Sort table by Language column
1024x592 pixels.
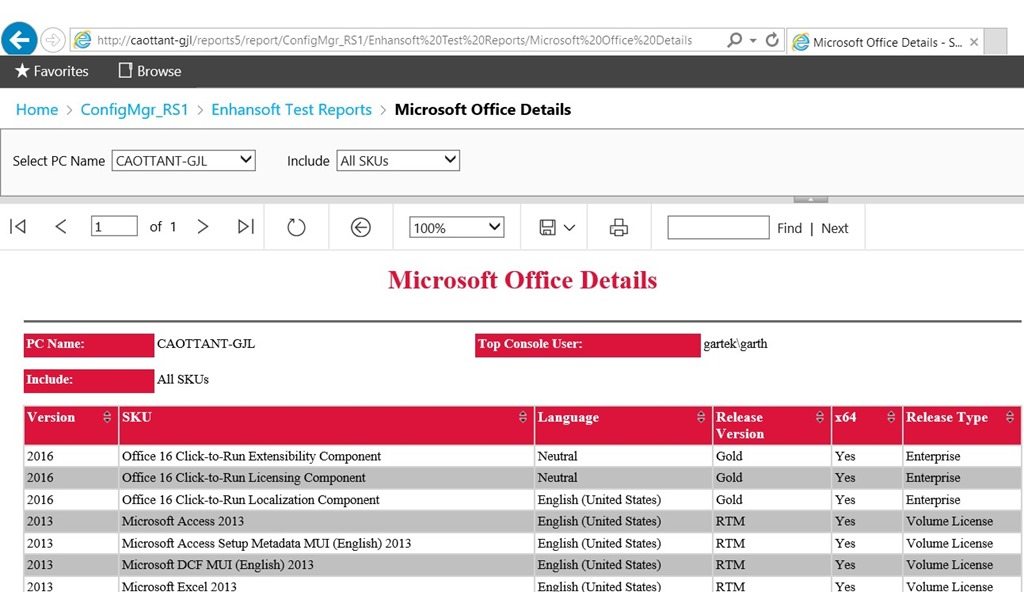pos(701,418)
